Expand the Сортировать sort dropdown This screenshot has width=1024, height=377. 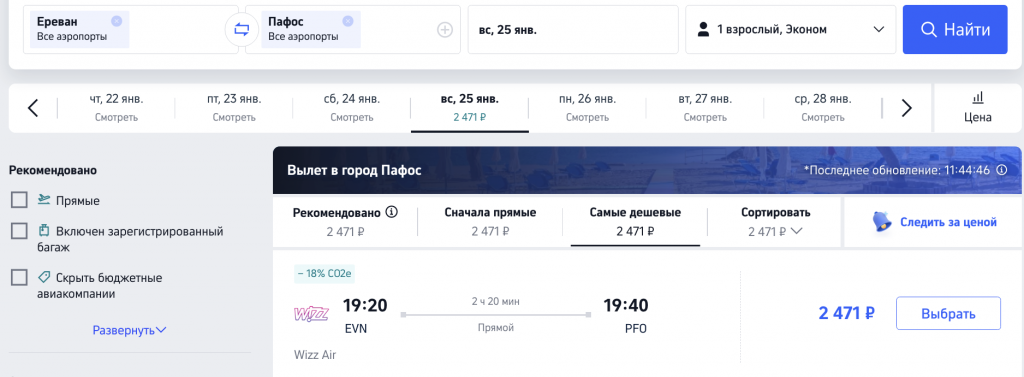pos(776,222)
